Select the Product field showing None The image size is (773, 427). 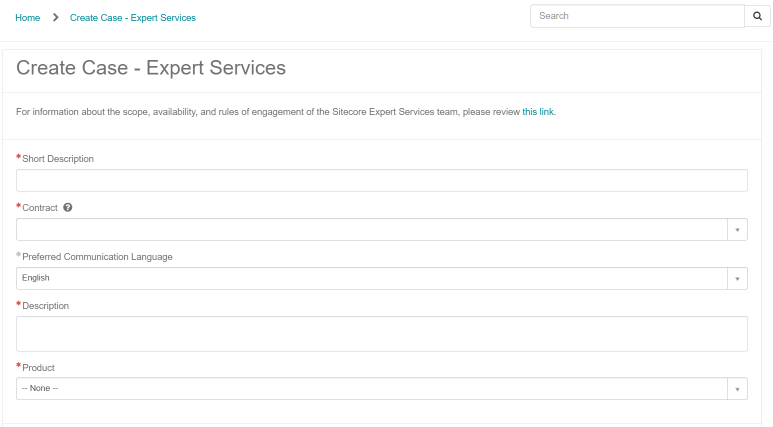372,389
